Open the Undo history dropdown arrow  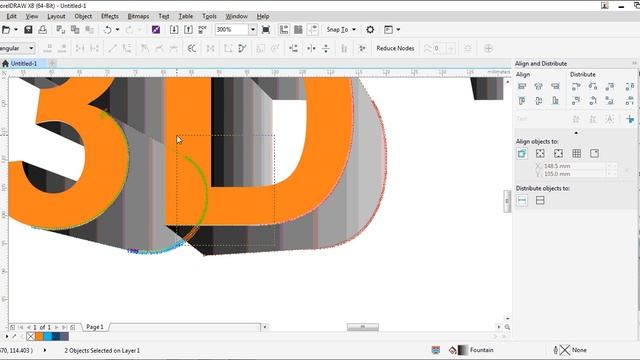(118, 29)
